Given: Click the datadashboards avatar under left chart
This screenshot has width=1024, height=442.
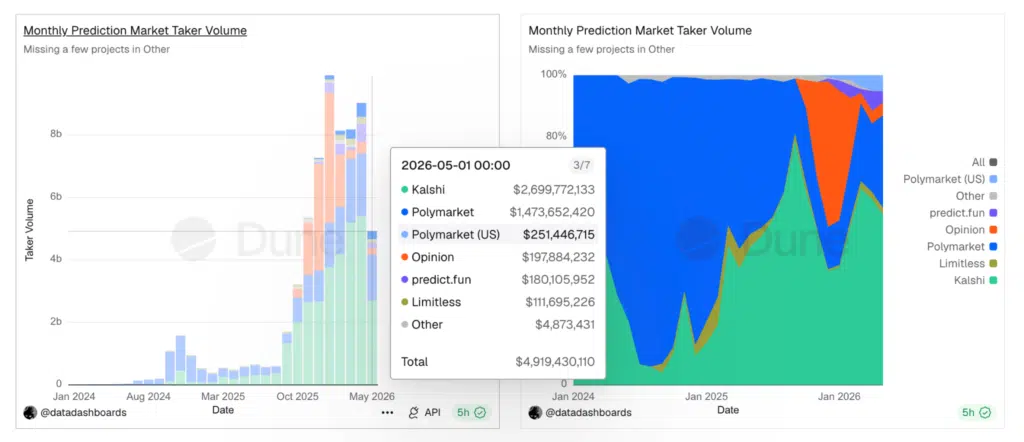Looking at the screenshot, I should [30, 413].
